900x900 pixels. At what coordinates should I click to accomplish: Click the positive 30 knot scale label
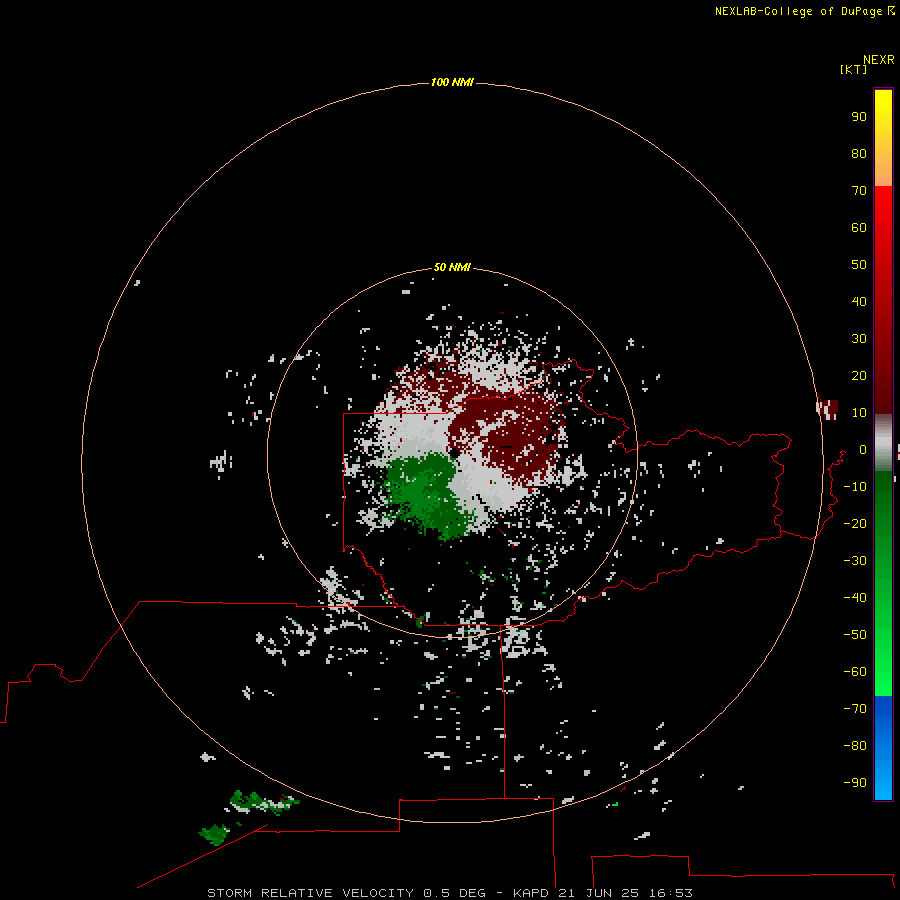click(859, 339)
